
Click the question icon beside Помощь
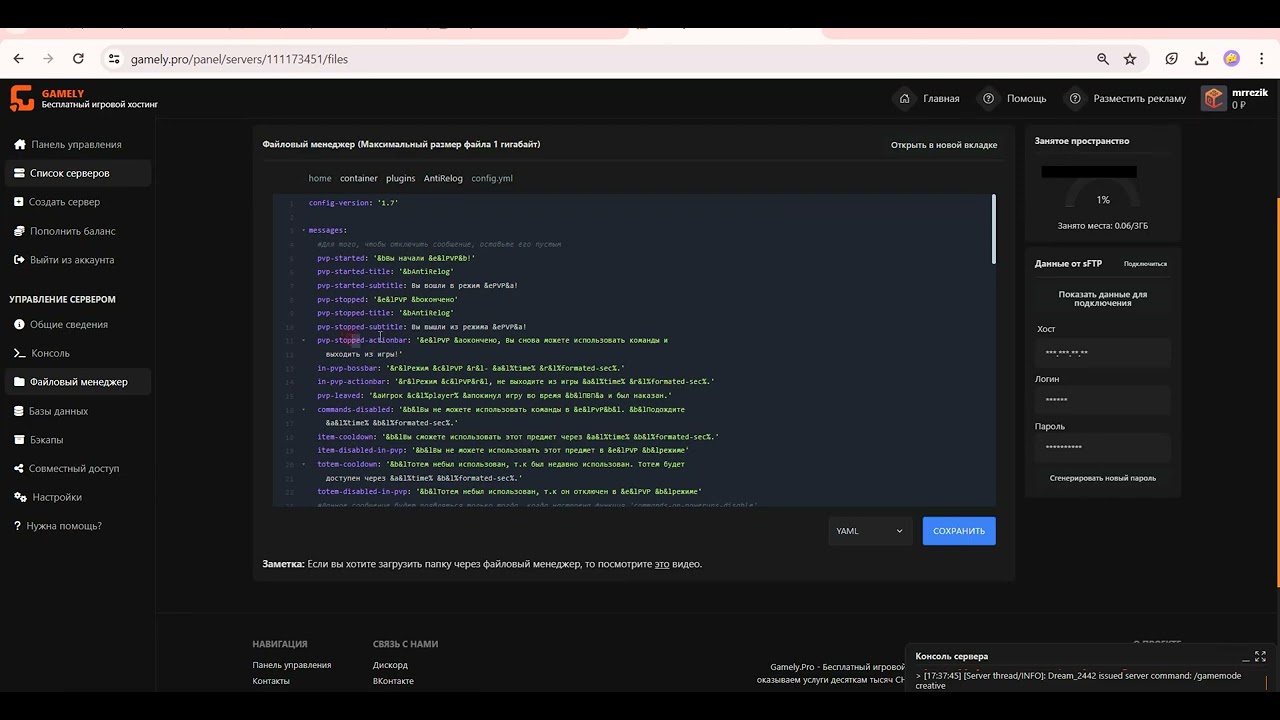(x=989, y=98)
